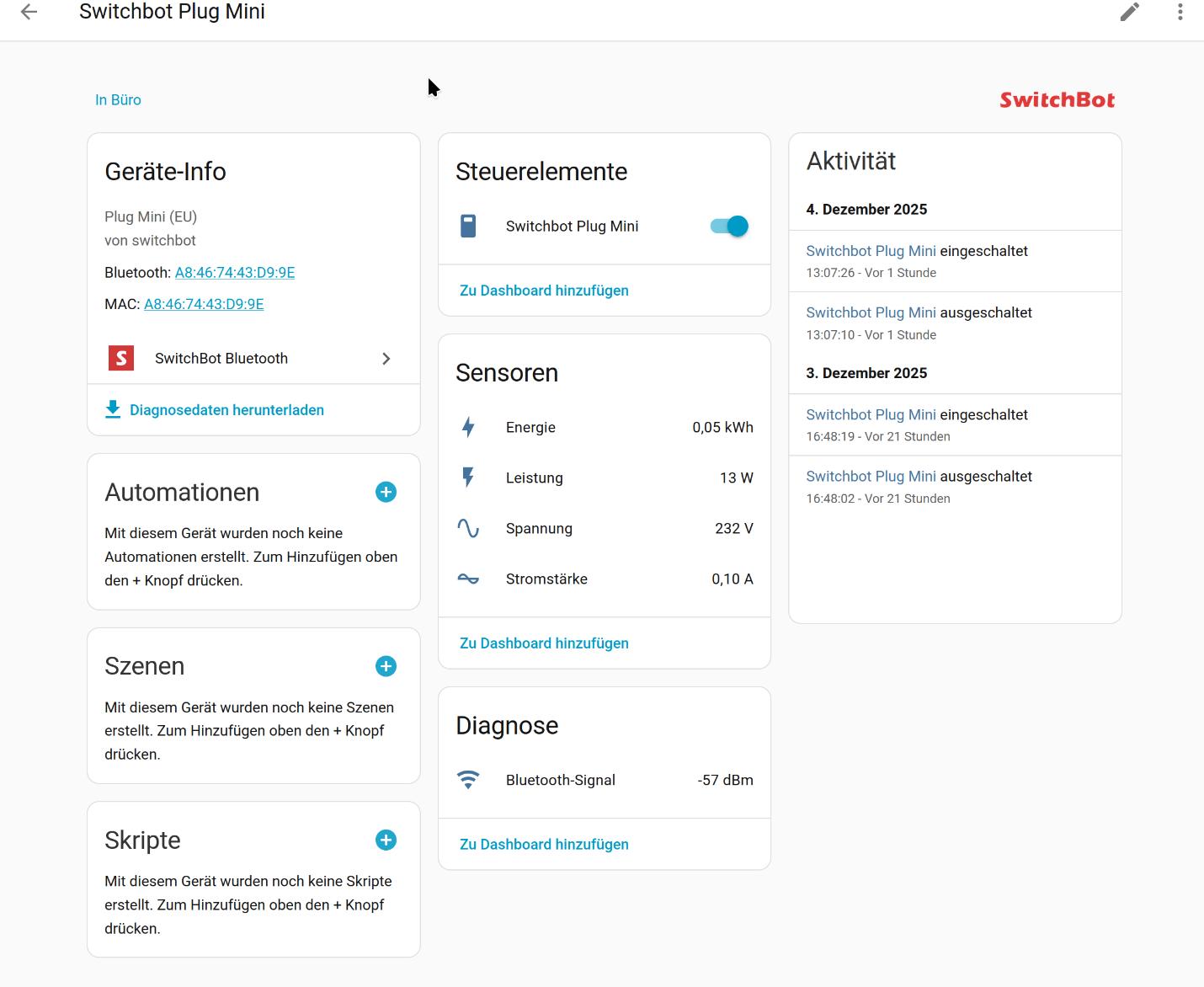
Task: Add a new automation with plus icon
Action: (386, 493)
